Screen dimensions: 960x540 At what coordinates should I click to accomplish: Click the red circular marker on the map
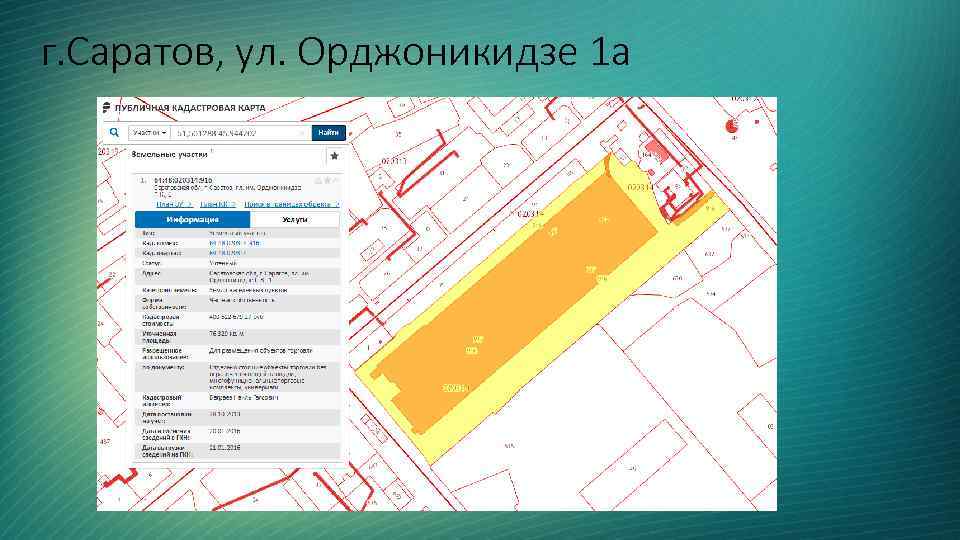pyautogui.click(x=732, y=126)
